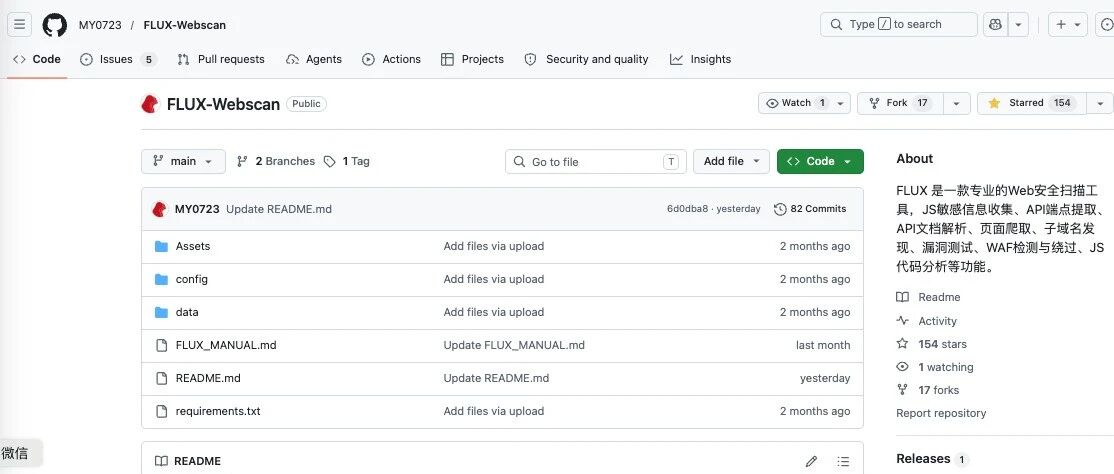
Task: Open the data folder
Action: (187, 312)
